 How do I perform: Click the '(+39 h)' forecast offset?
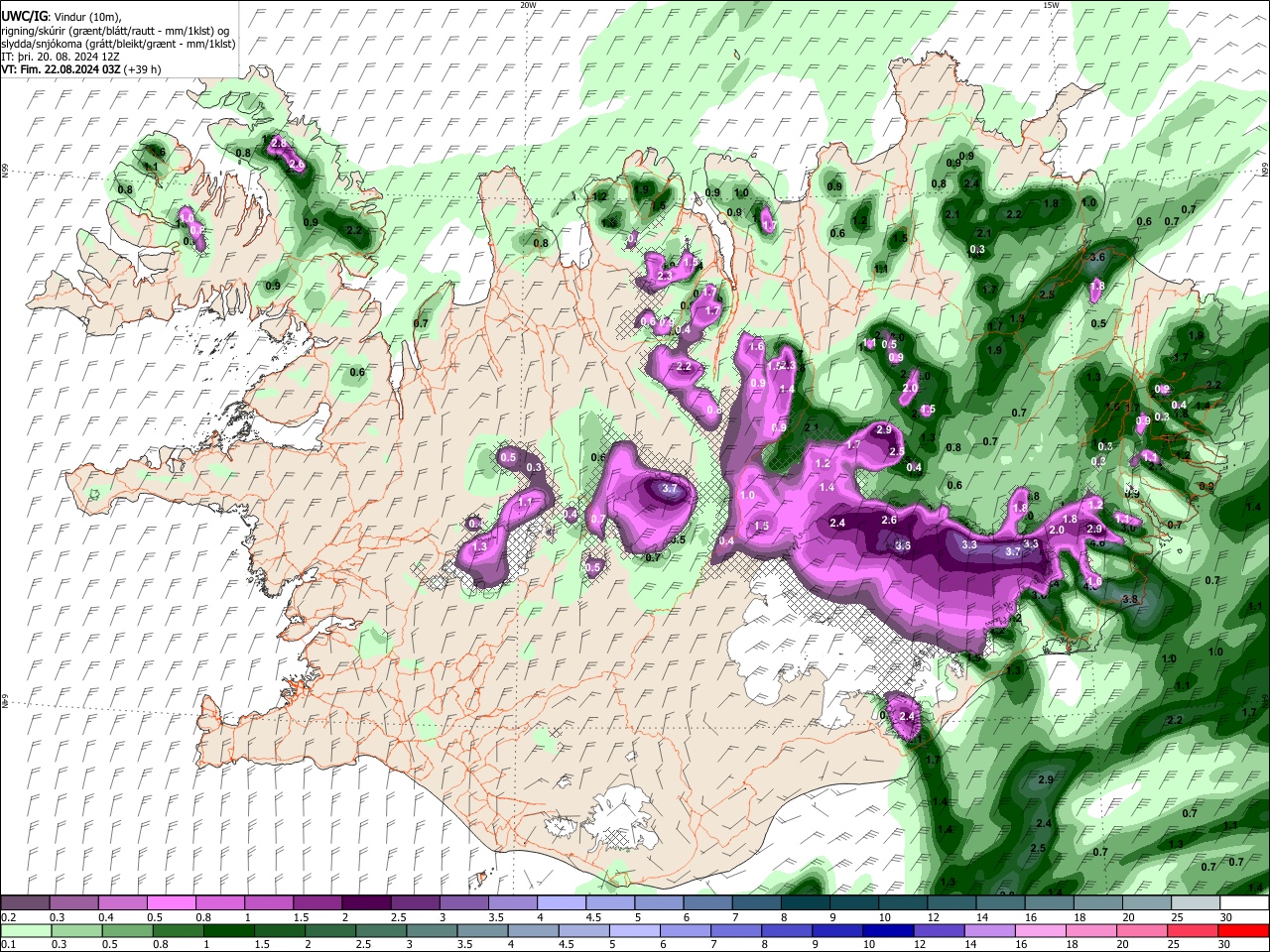pos(143,69)
